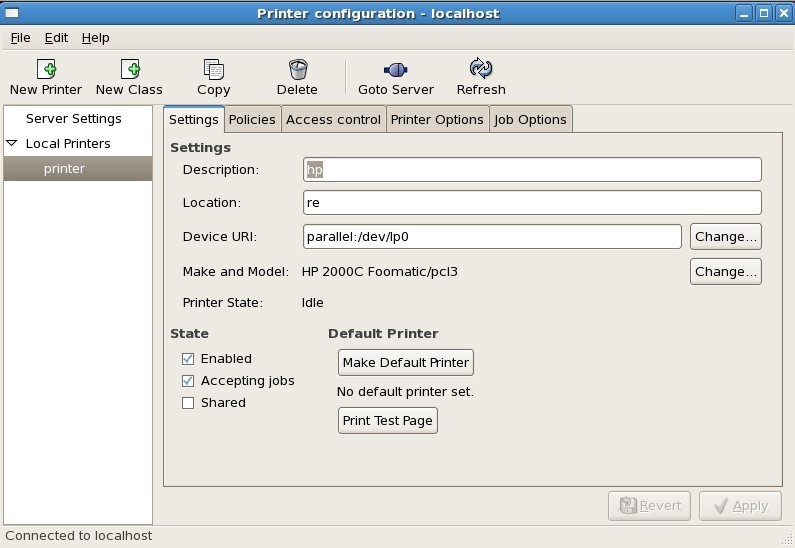Select the printer entry in sidebar
This screenshot has height=548, width=795.
tap(78, 168)
